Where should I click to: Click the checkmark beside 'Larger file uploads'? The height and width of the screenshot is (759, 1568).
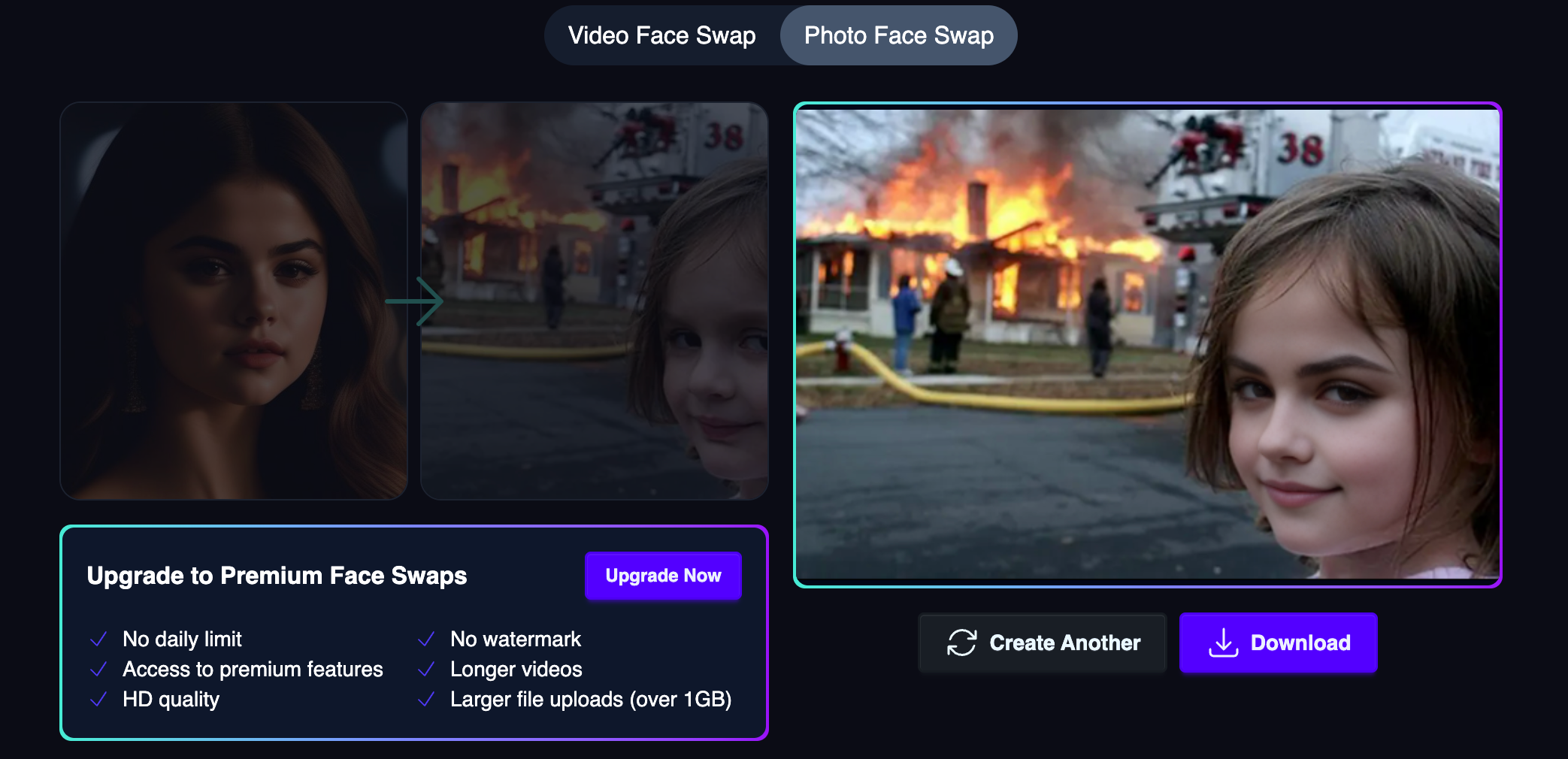point(426,699)
